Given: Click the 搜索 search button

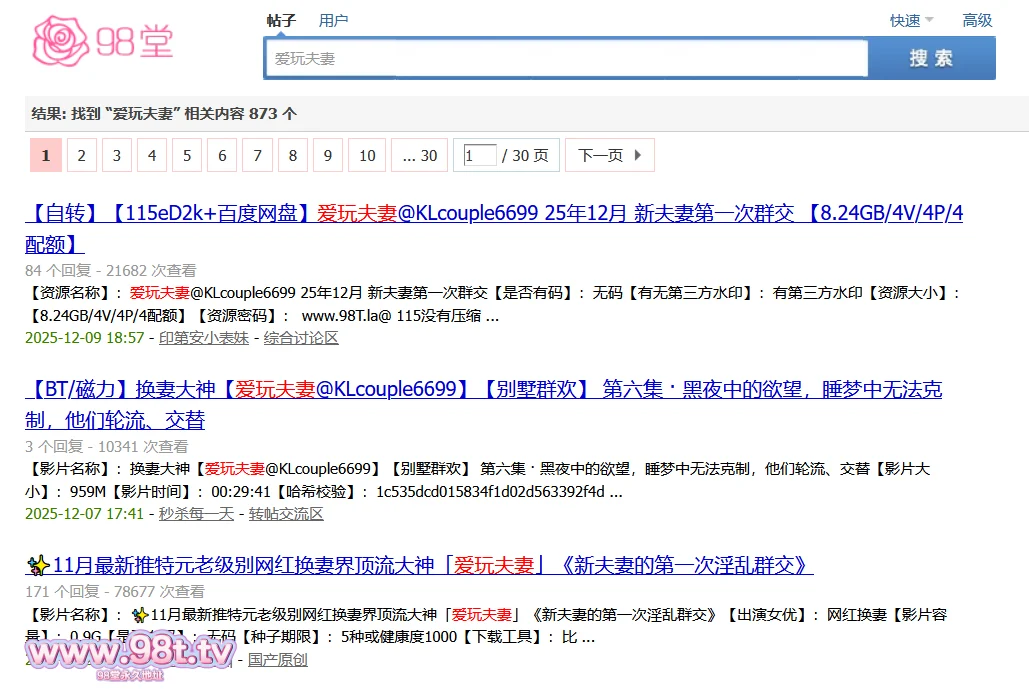Looking at the screenshot, I should click(932, 57).
